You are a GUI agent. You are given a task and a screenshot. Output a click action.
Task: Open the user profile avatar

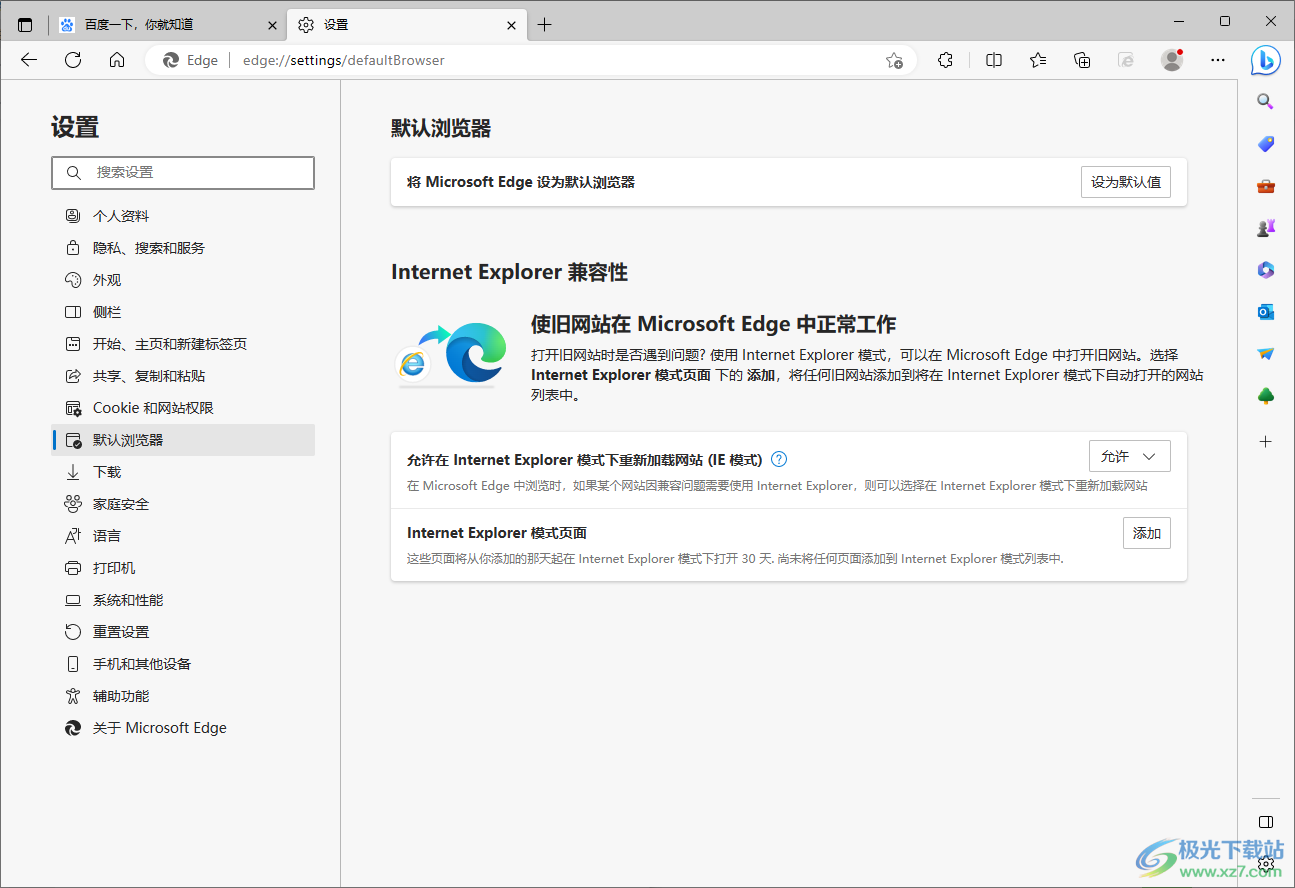1172,60
